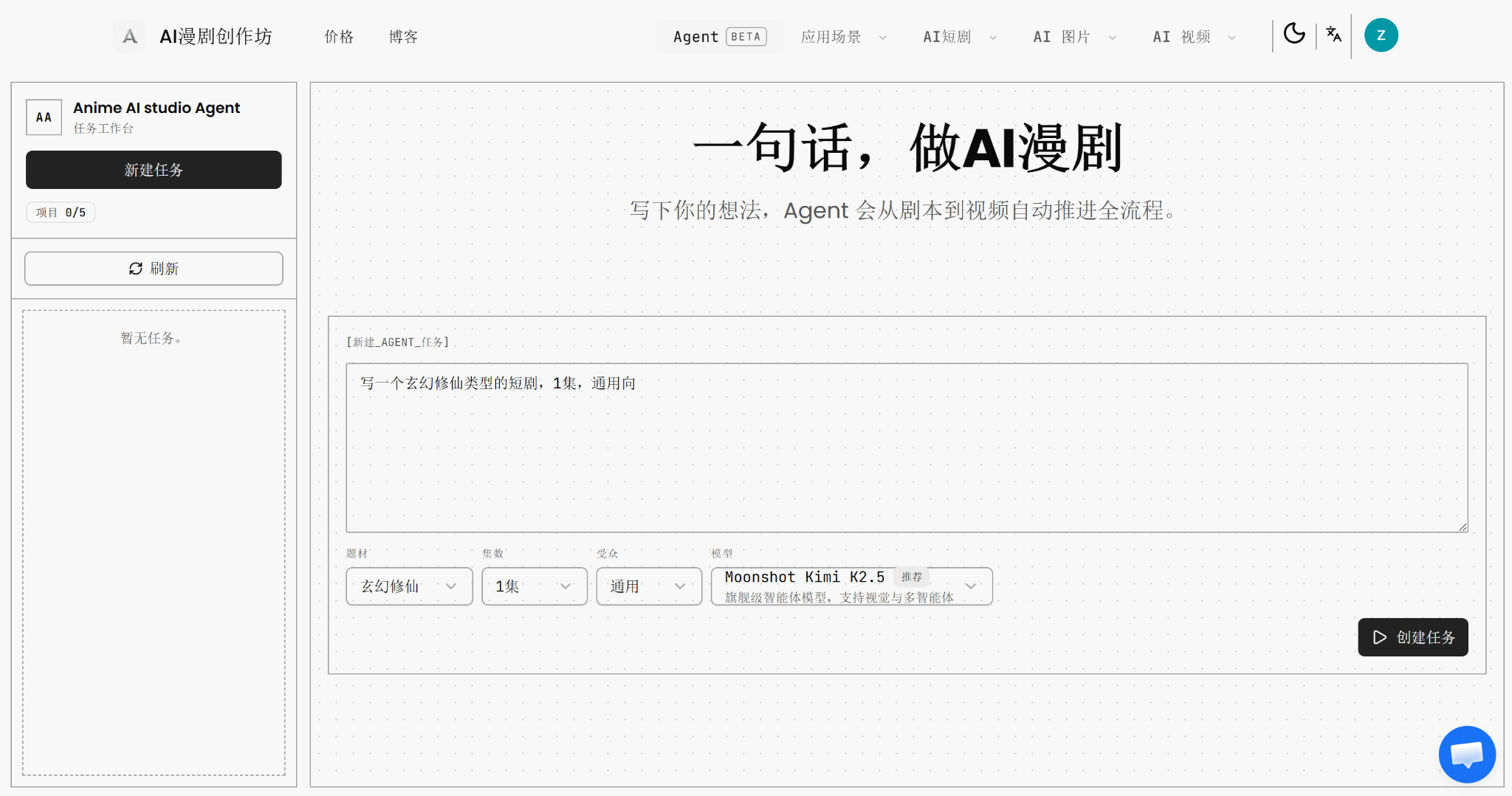The width and height of the screenshot is (1512, 796).
Task: Open the AI 视频 menu
Action: click(1194, 37)
